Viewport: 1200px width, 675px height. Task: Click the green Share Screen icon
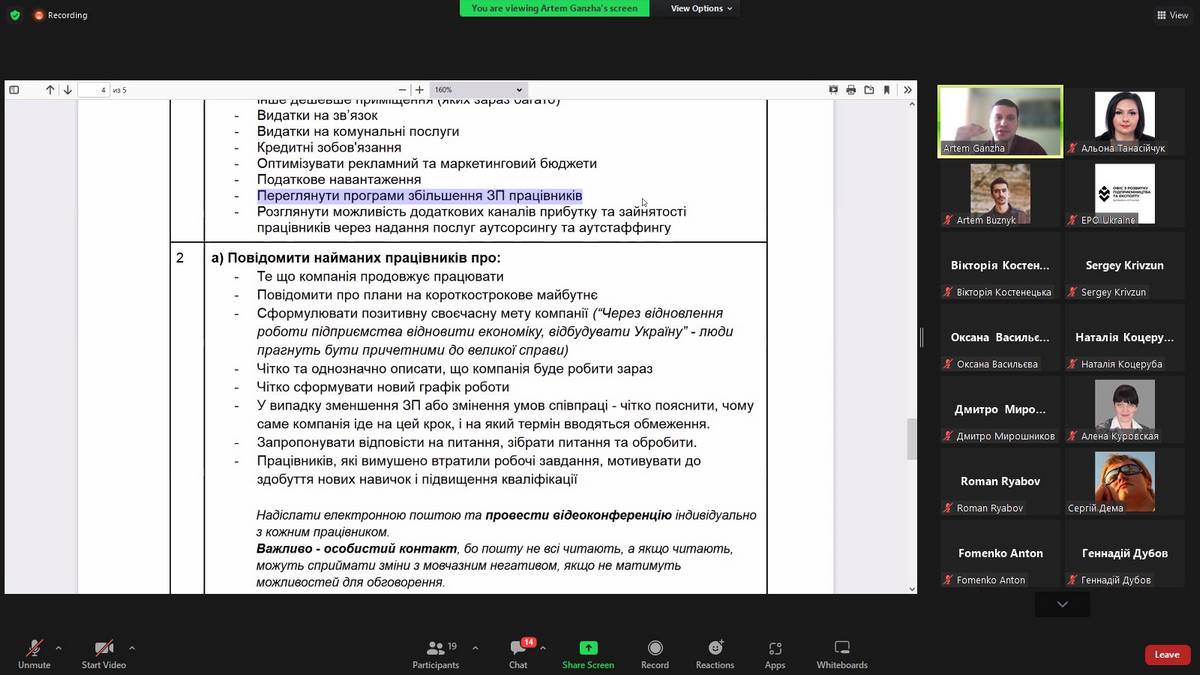click(x=588, y=648)
